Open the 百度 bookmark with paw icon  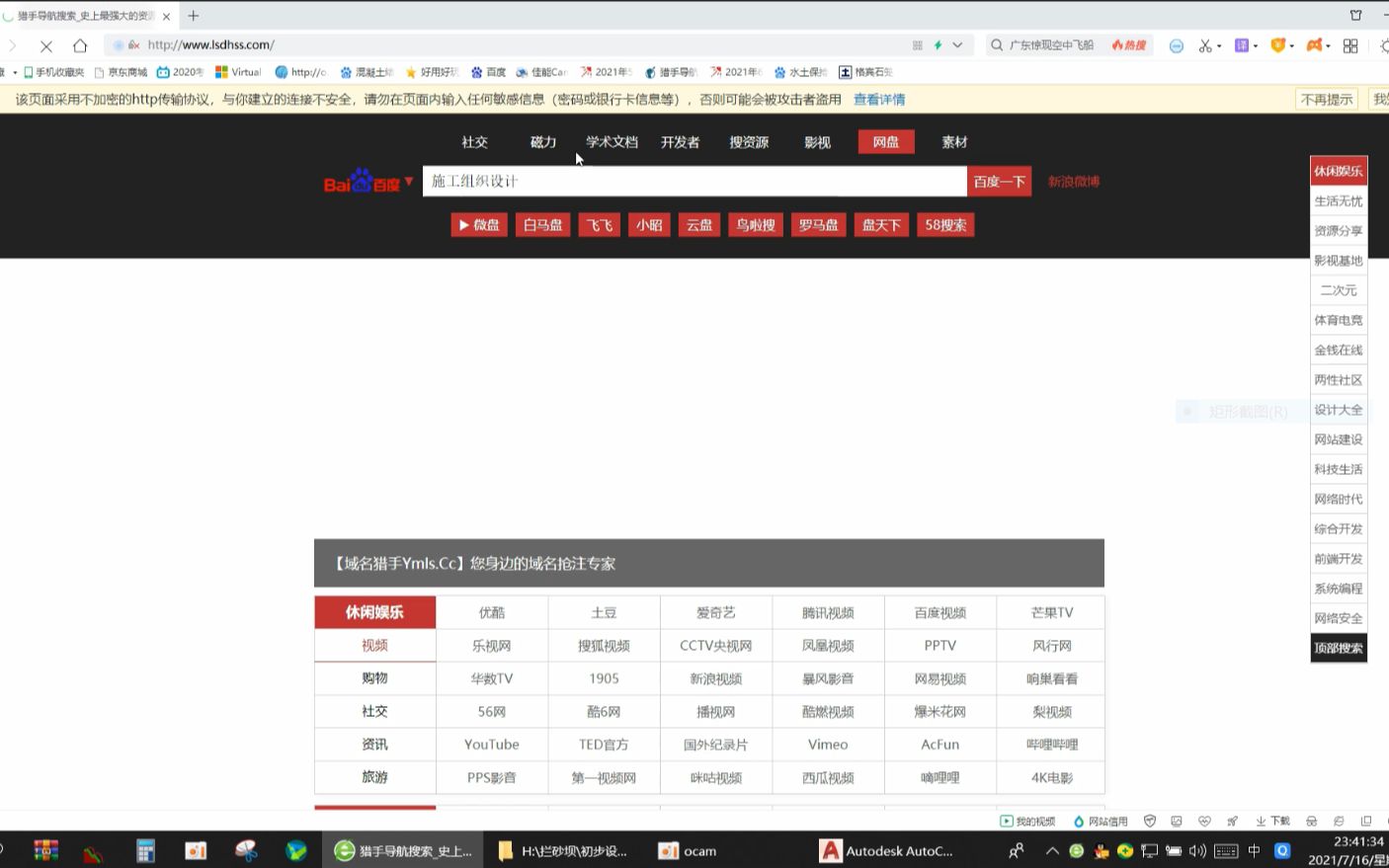pos(489,72)
